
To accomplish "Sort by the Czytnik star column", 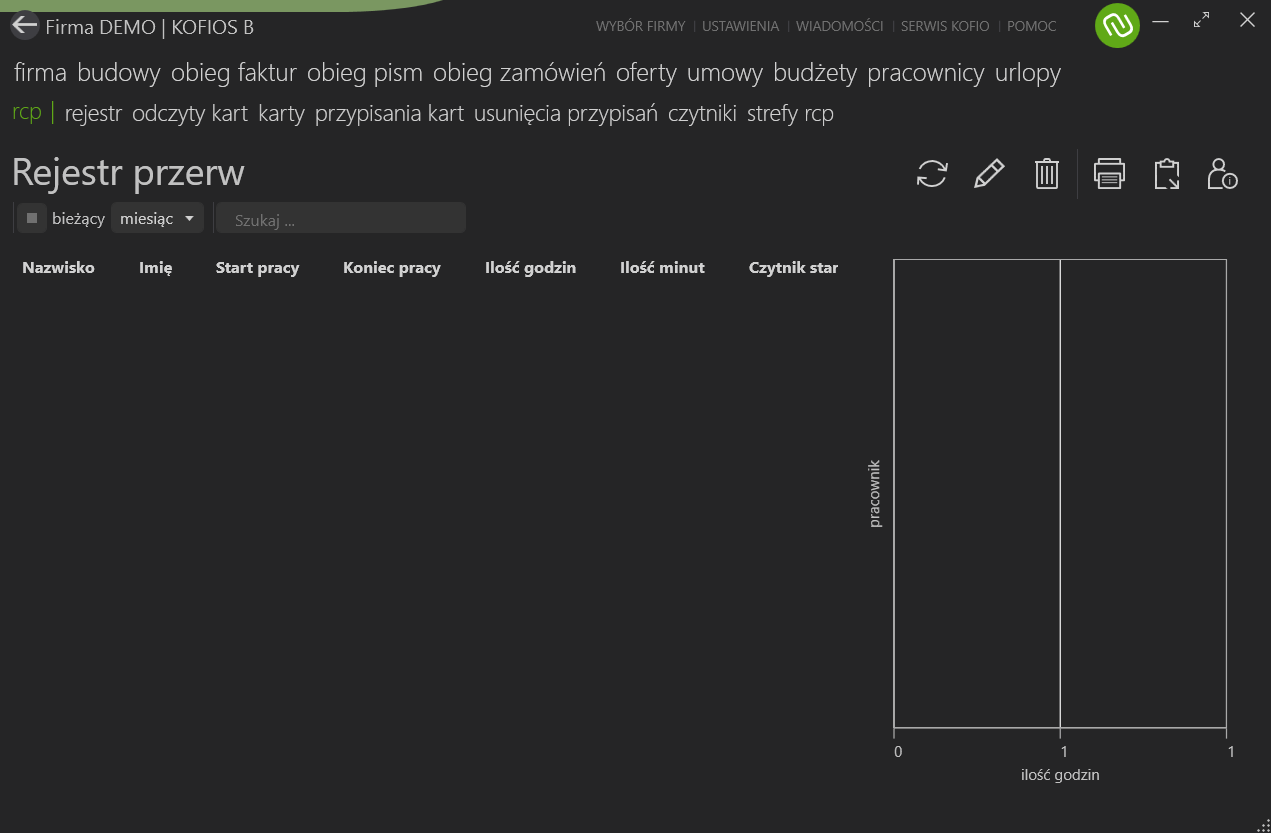I will tap(793, 267).
